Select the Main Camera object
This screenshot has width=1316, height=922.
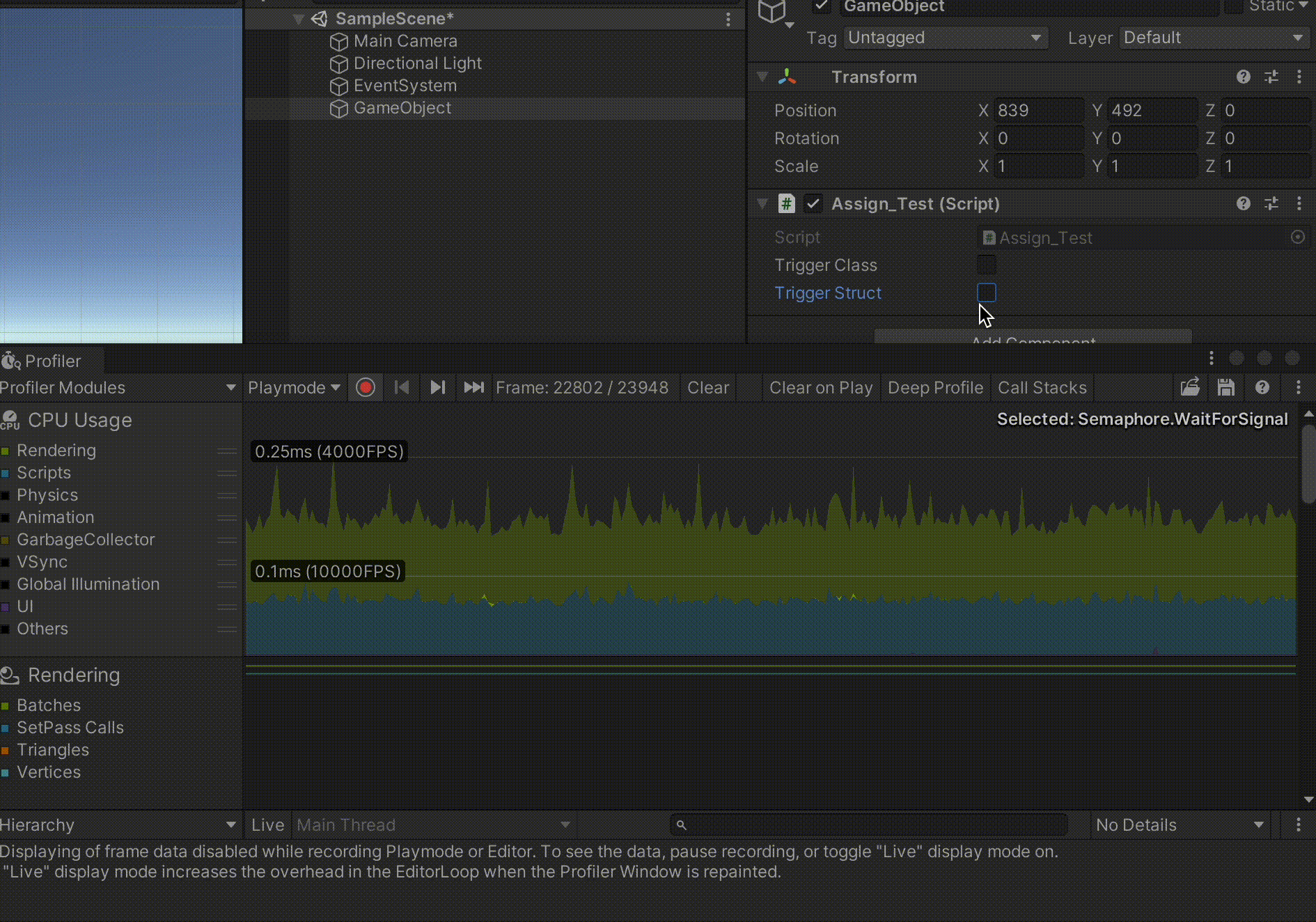(405, 41)
